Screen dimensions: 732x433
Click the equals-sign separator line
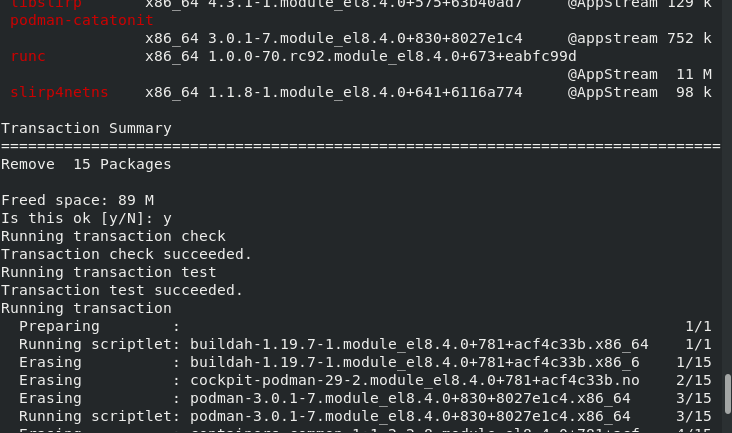point(361,146)
